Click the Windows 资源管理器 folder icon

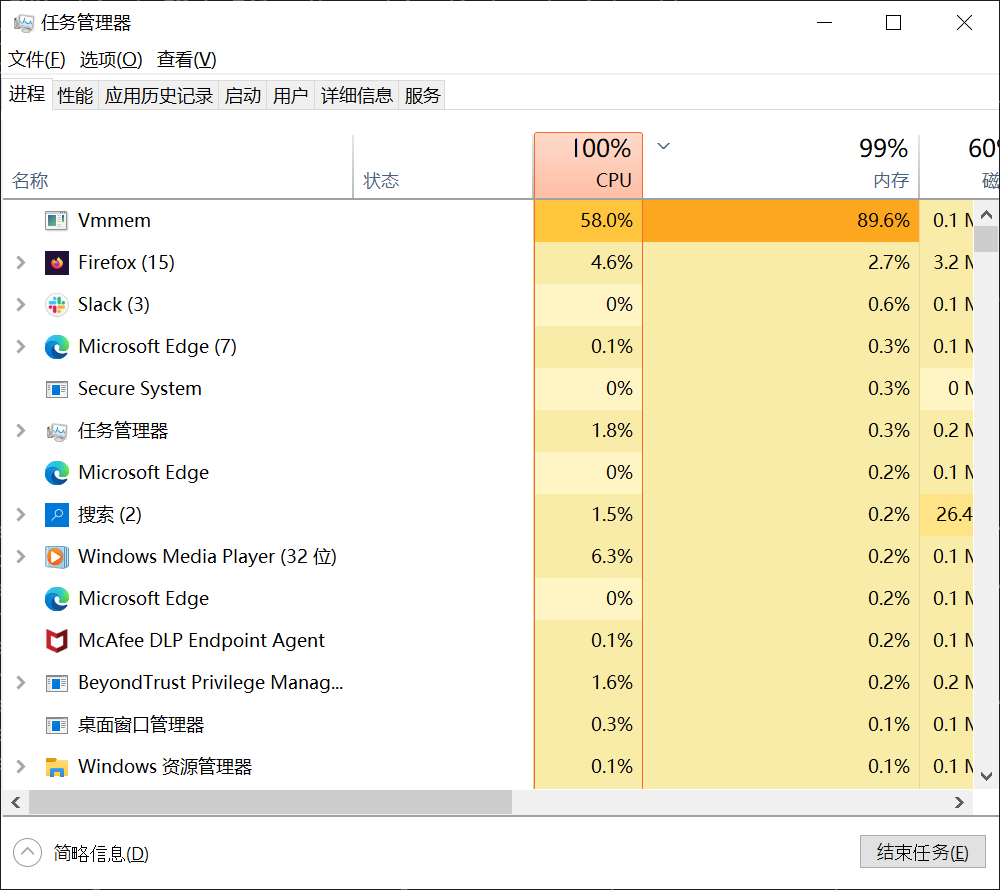coord(56,767)
